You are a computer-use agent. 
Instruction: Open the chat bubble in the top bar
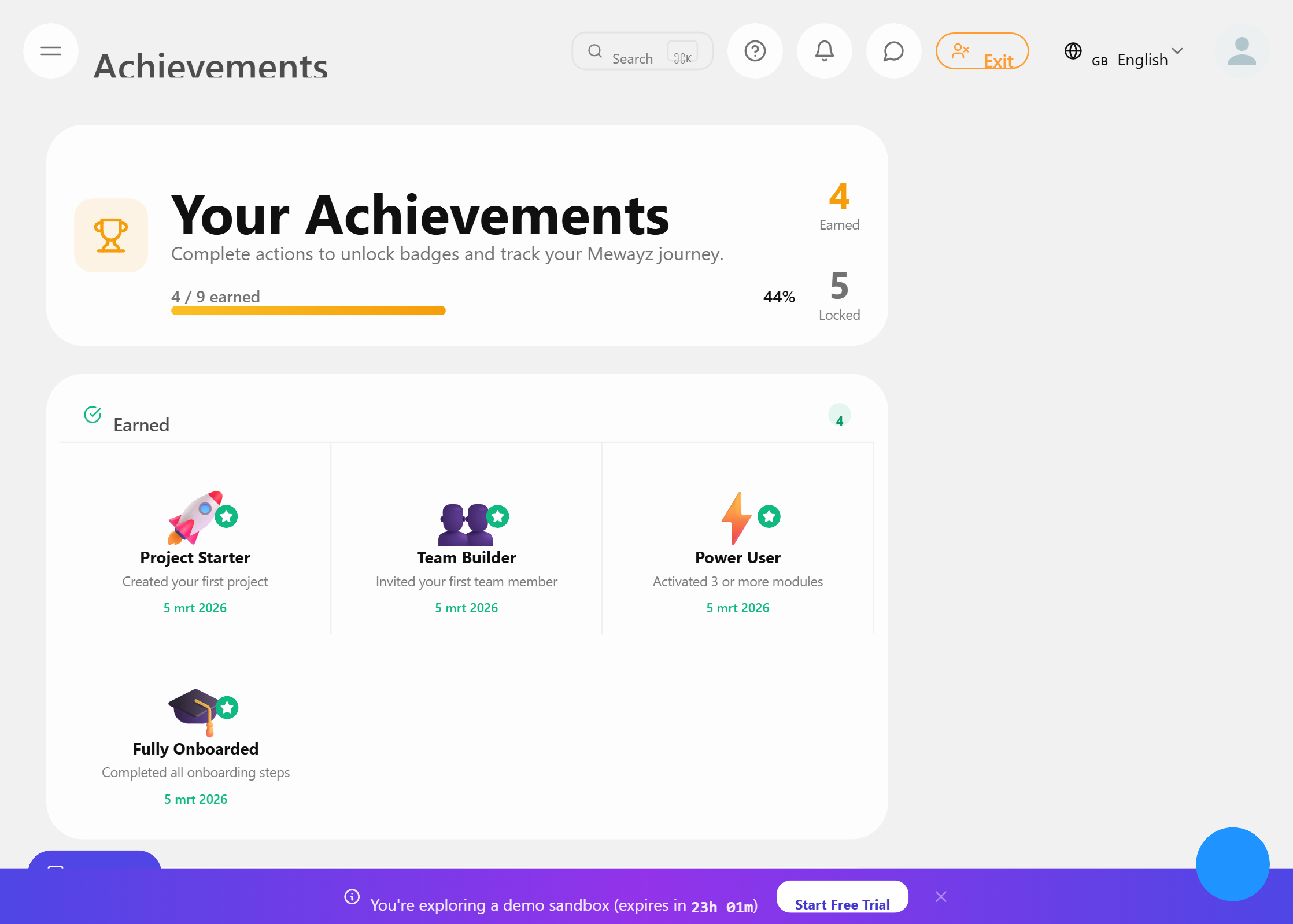pos(893,51)
